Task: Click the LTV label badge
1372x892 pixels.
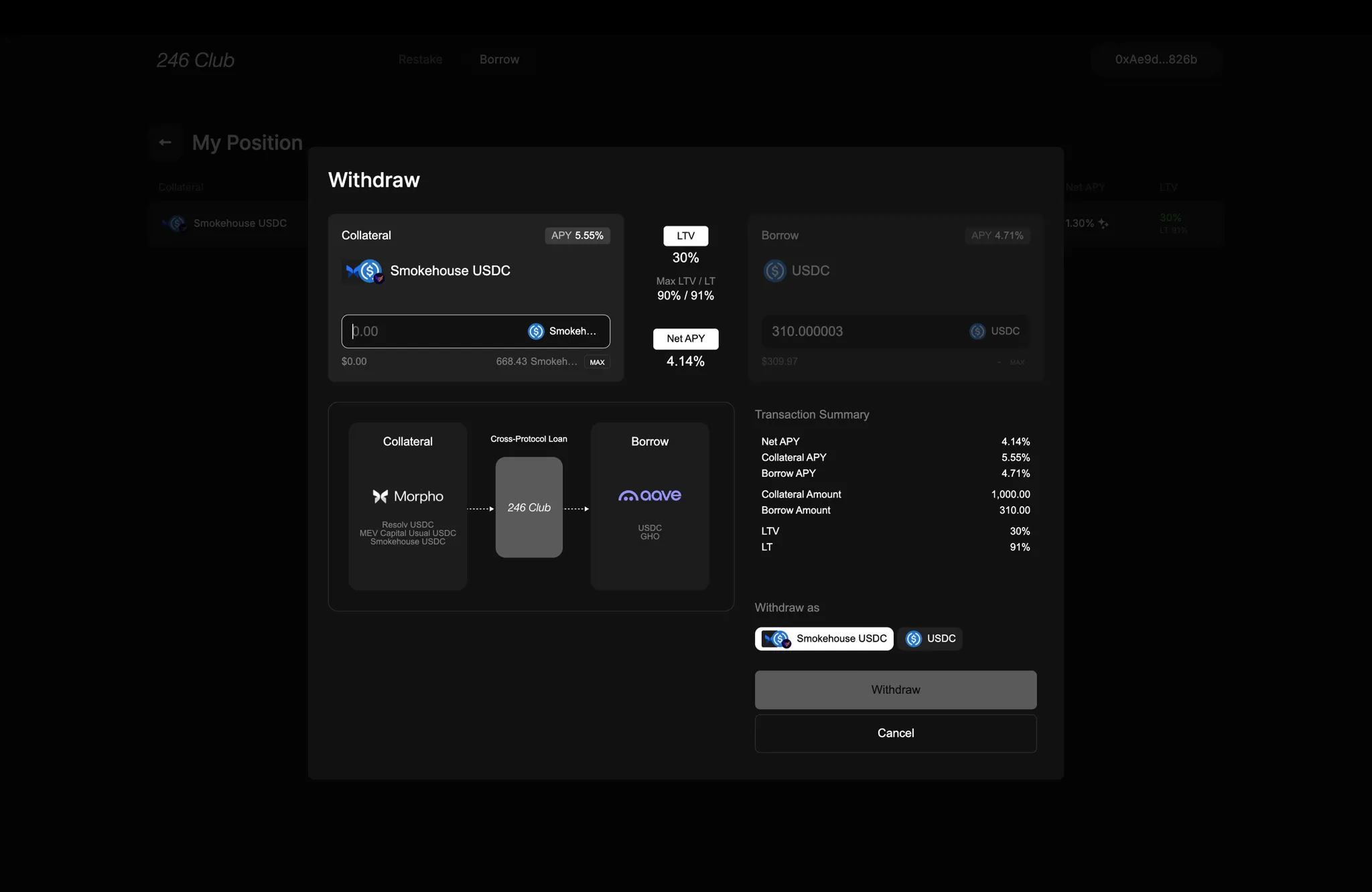Action: point(685,236)
